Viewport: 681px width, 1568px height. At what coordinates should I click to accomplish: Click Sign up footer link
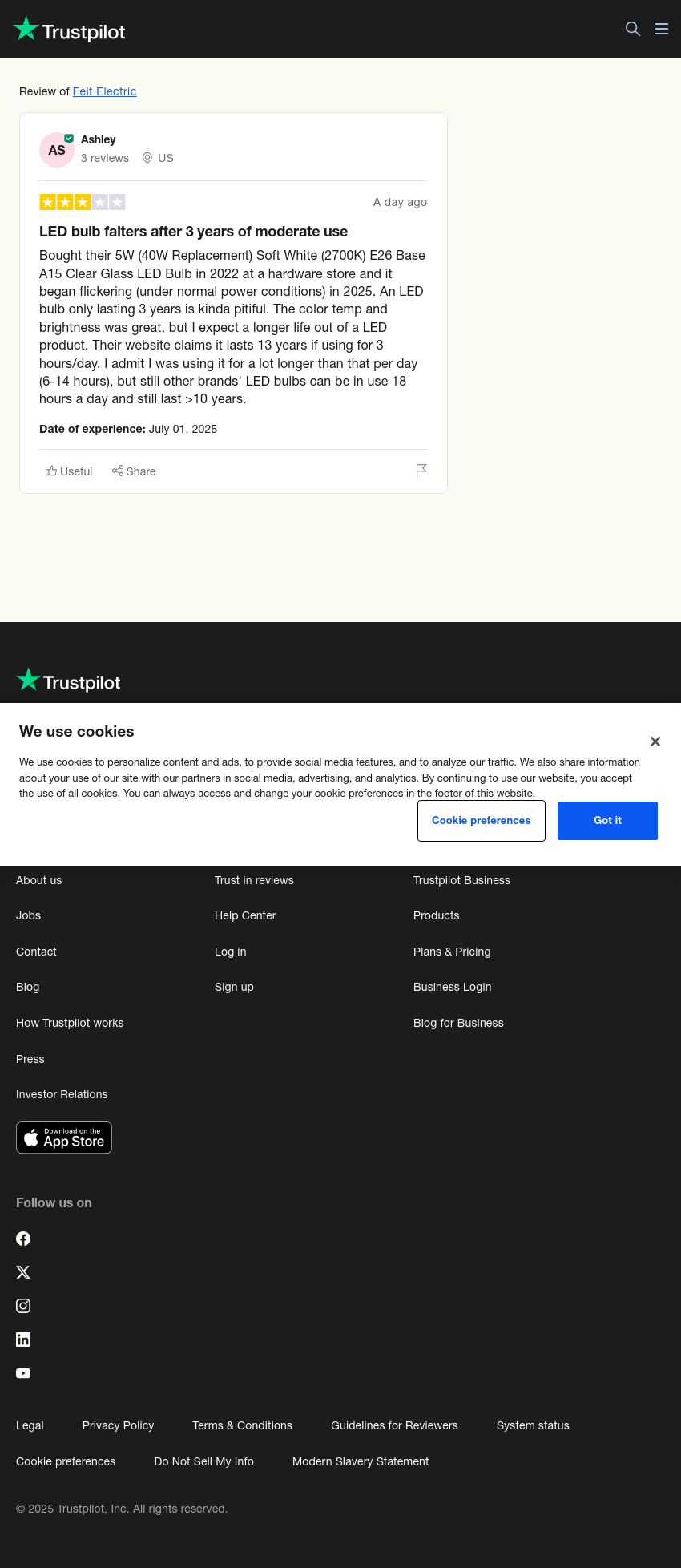[x=234, y=987]
